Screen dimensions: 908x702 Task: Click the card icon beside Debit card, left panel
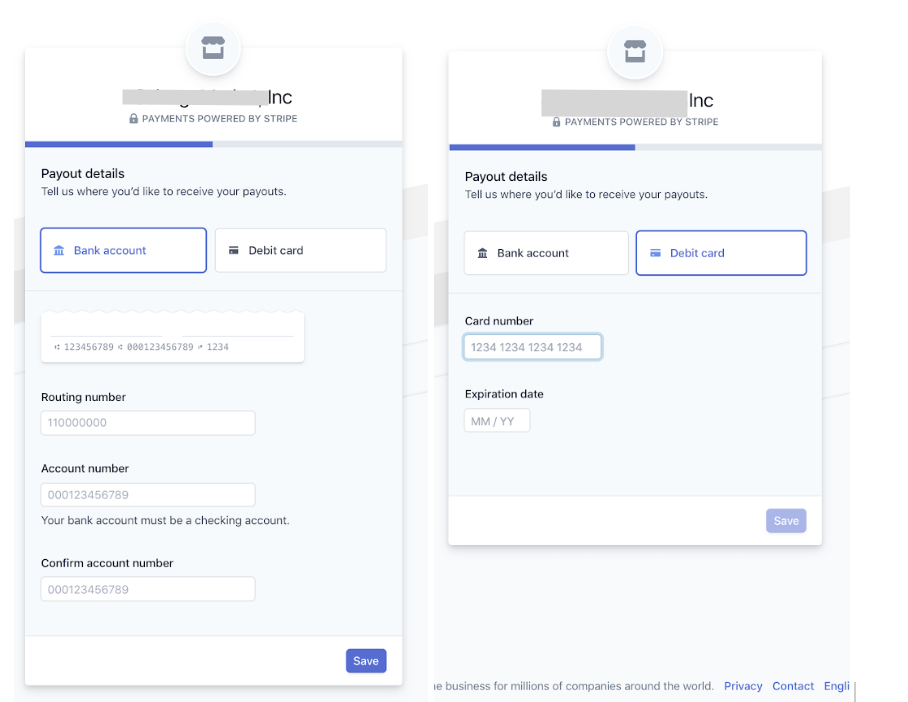pyautogui.click(x=233, y=250)
